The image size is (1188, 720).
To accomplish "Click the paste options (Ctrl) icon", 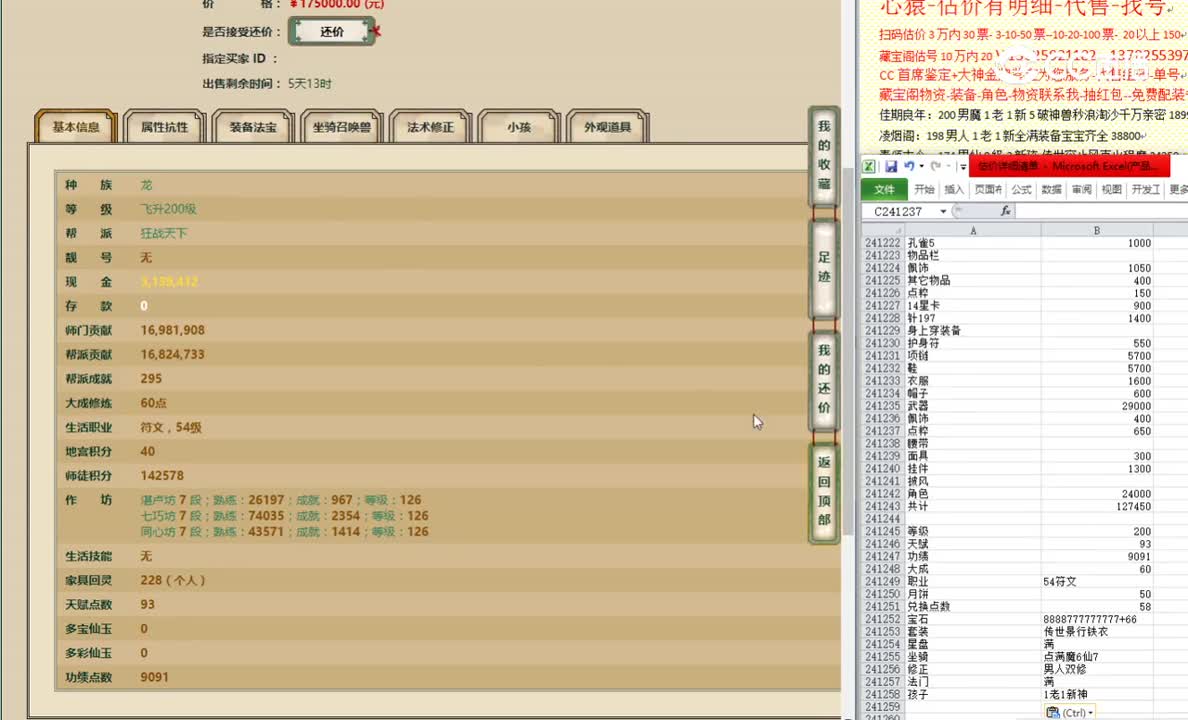I will point(1052,712).
